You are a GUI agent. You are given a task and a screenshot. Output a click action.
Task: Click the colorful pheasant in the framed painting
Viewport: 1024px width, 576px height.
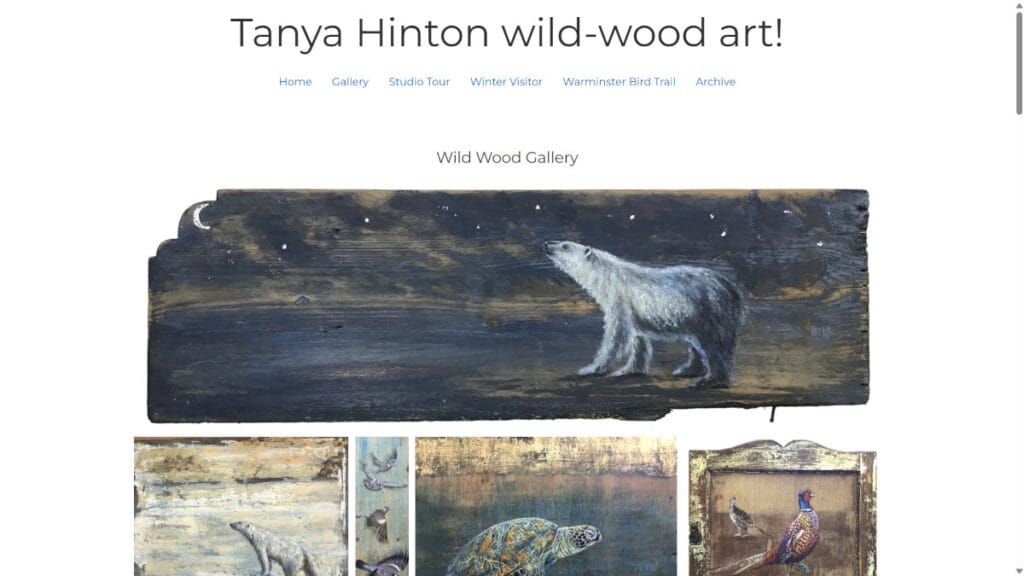coord(793,530)
